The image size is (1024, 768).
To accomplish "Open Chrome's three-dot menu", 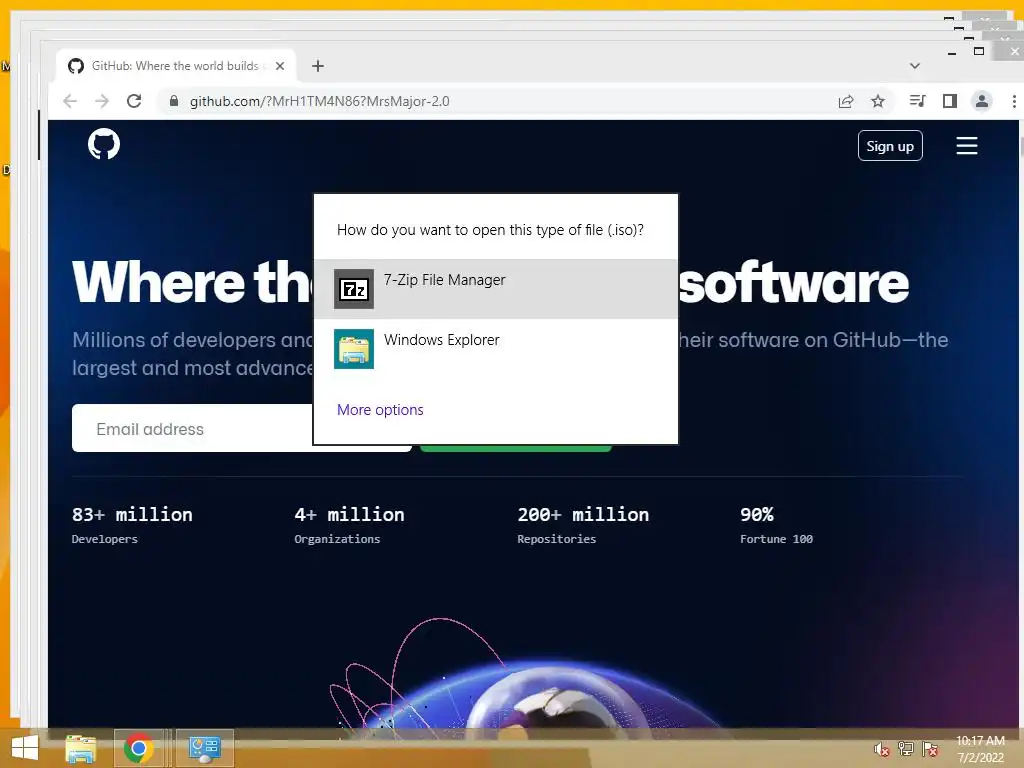I will 1014,101.
